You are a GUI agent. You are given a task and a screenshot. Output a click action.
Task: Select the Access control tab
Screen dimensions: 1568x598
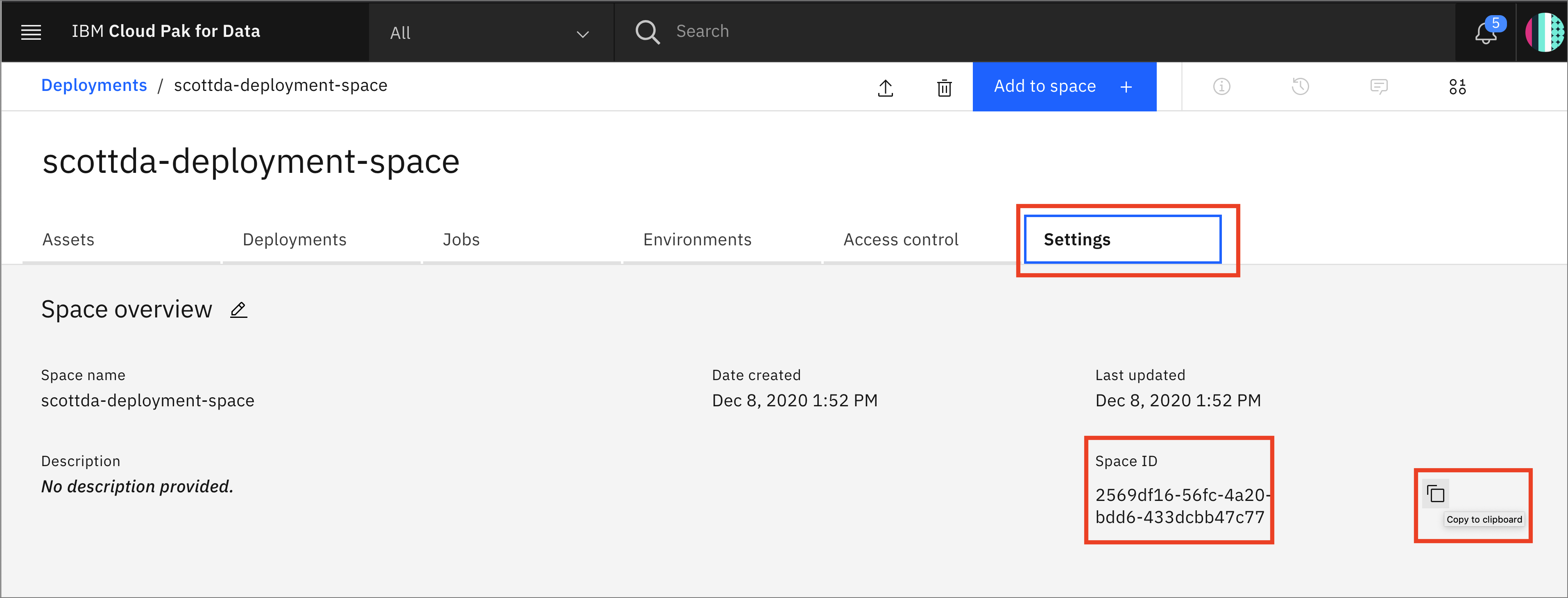(901, 239)
